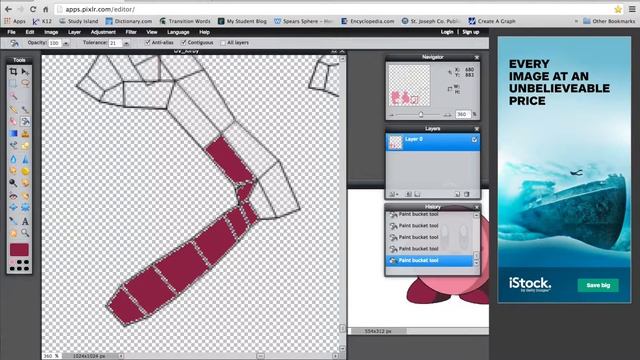Select the Drawing shapes tool
The width and height of the screenshot is (640, 360).
(25, 145)
